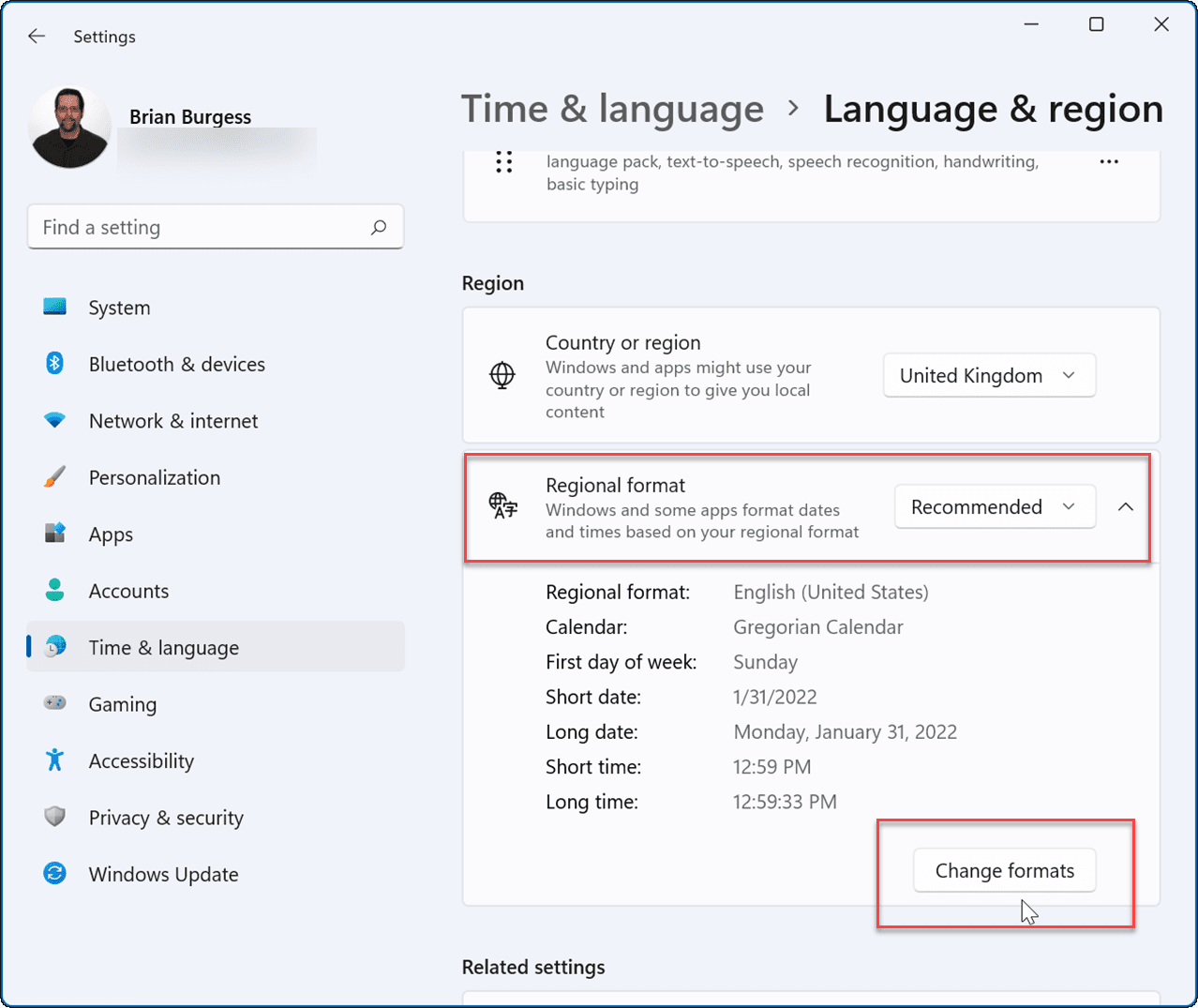Go to Gaming settings

tap(122, 704)
